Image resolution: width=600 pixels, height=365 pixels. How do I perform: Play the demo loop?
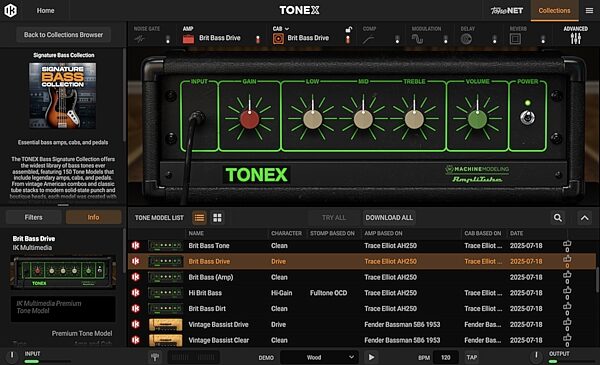[x=371, y=357]
